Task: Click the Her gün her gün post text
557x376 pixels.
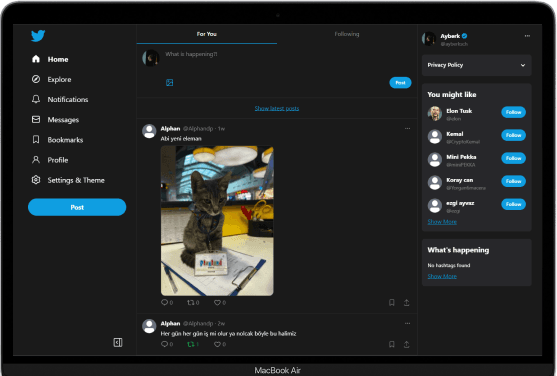Action: point(228,333)
